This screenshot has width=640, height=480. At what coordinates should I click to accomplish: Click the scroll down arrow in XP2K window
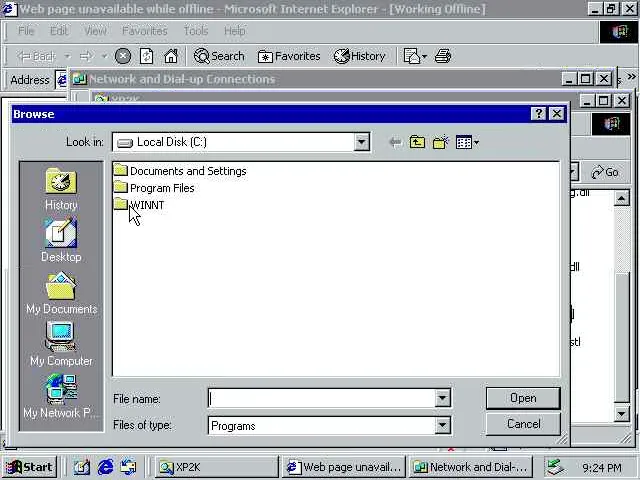point(621,414)
